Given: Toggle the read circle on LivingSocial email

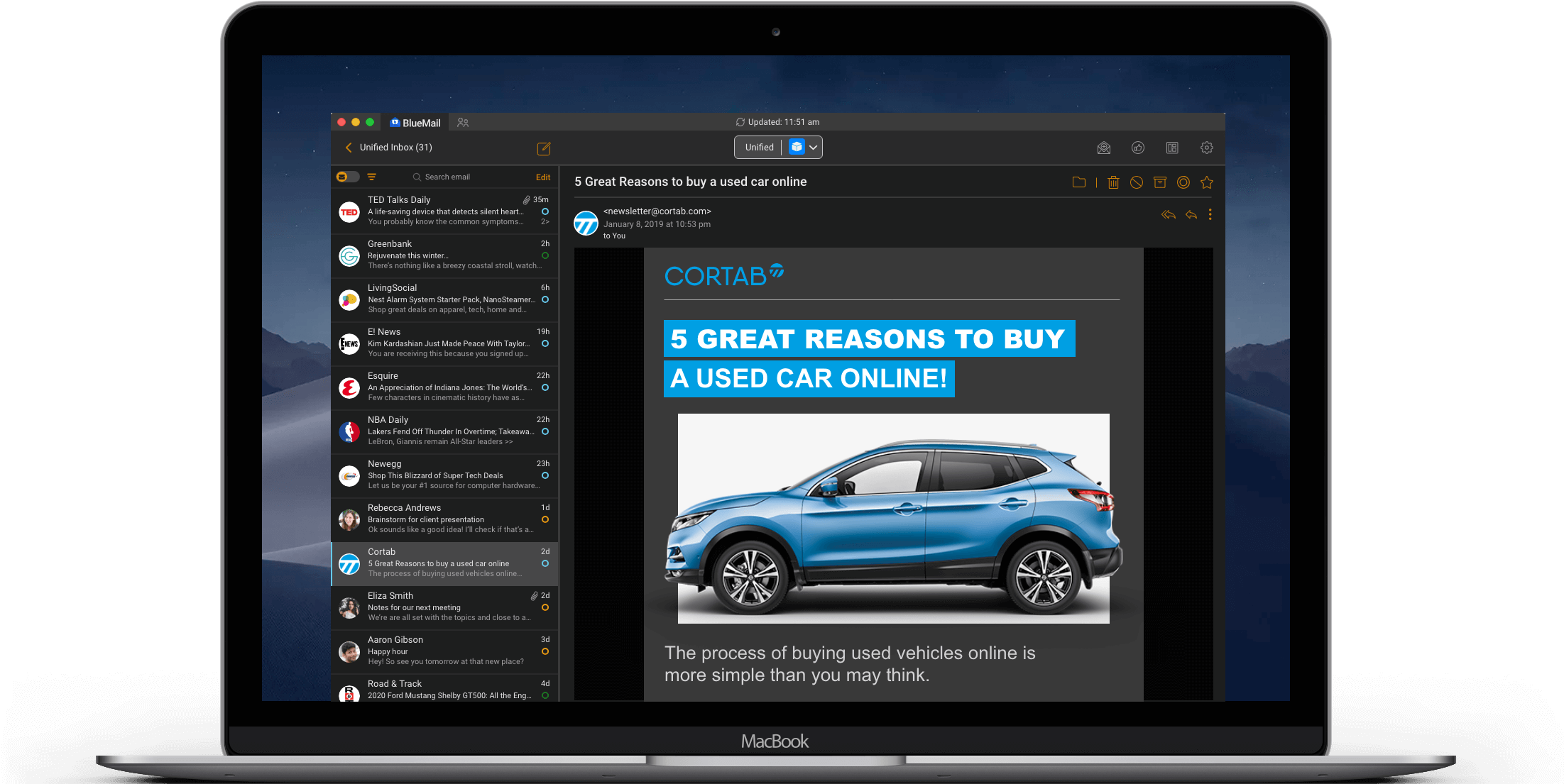Looking at the screenshot, I should [545, 299].
